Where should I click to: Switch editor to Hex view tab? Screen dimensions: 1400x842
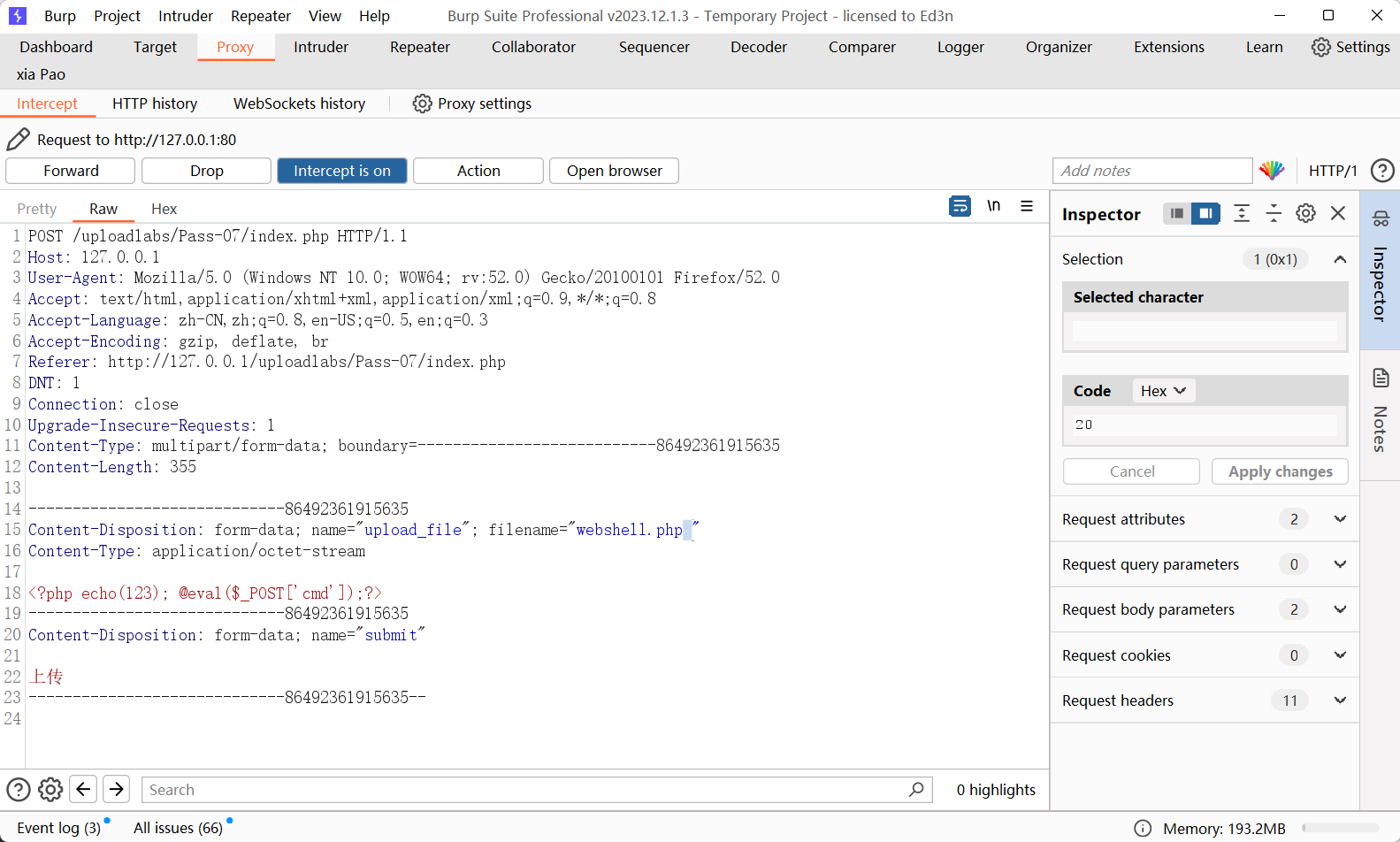coord(164,209)
